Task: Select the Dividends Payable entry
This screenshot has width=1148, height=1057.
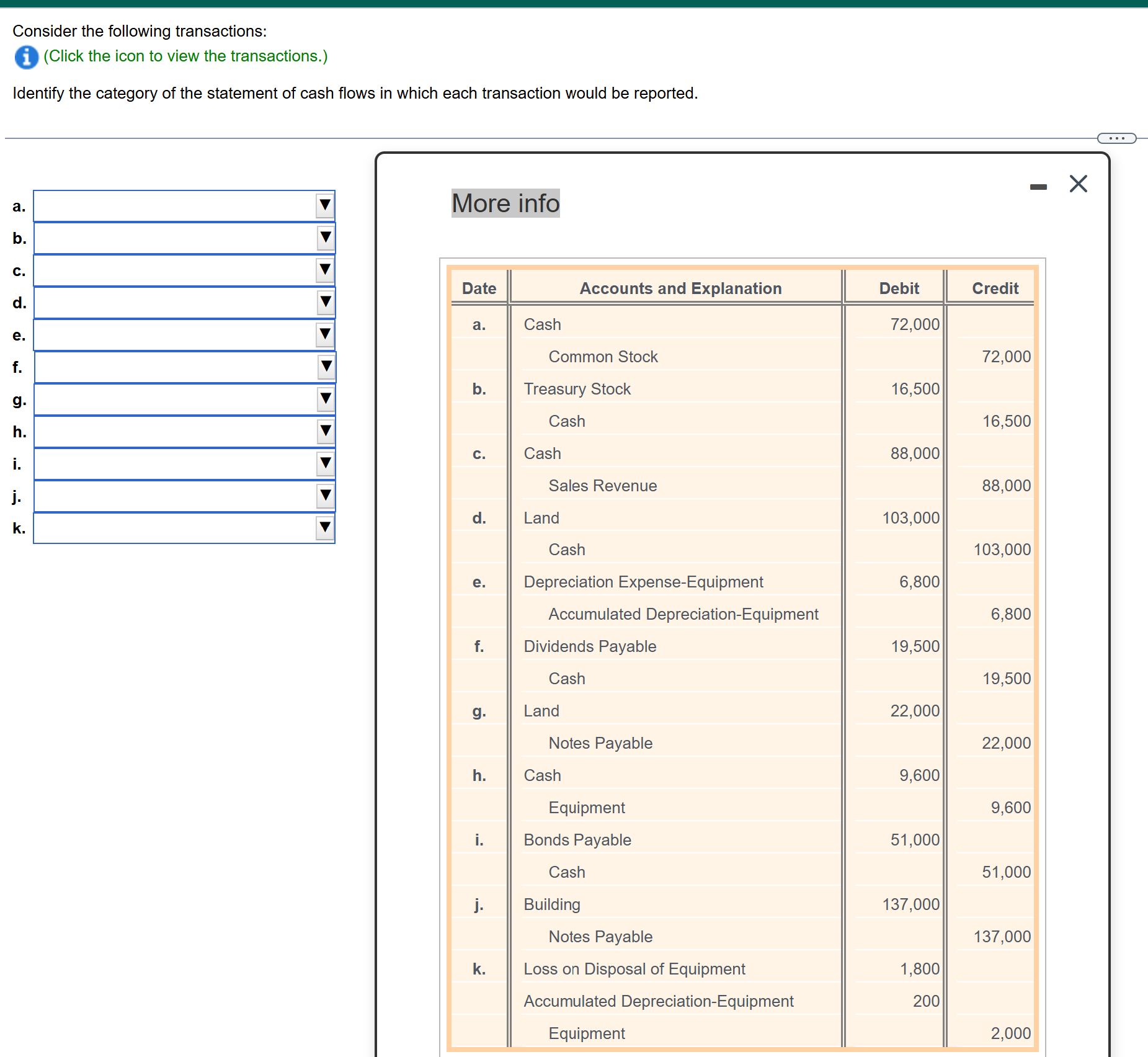Action: coord(590,646)
